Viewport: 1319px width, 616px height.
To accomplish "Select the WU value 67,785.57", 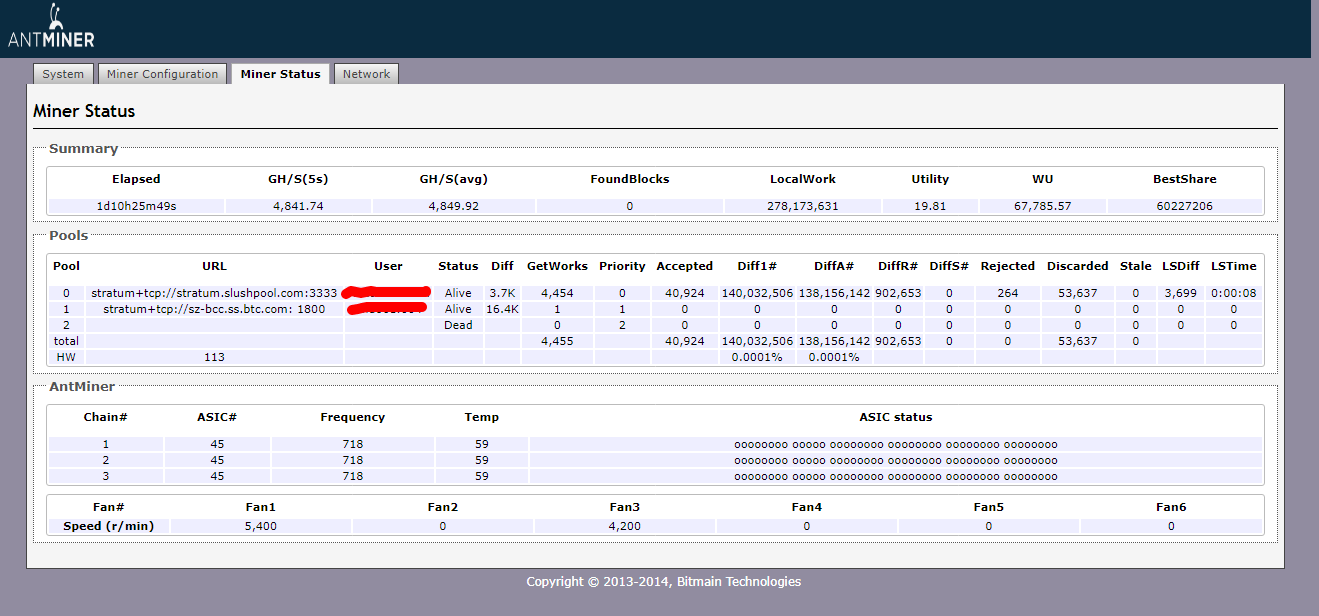I will (1042, 206).
